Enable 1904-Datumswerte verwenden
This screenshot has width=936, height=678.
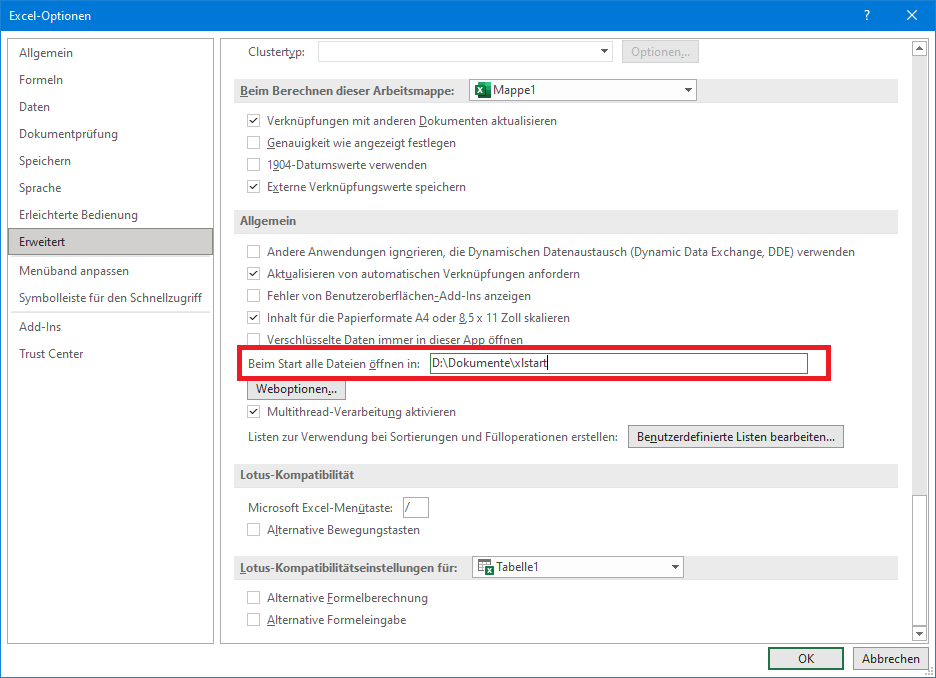click(254, 165)
